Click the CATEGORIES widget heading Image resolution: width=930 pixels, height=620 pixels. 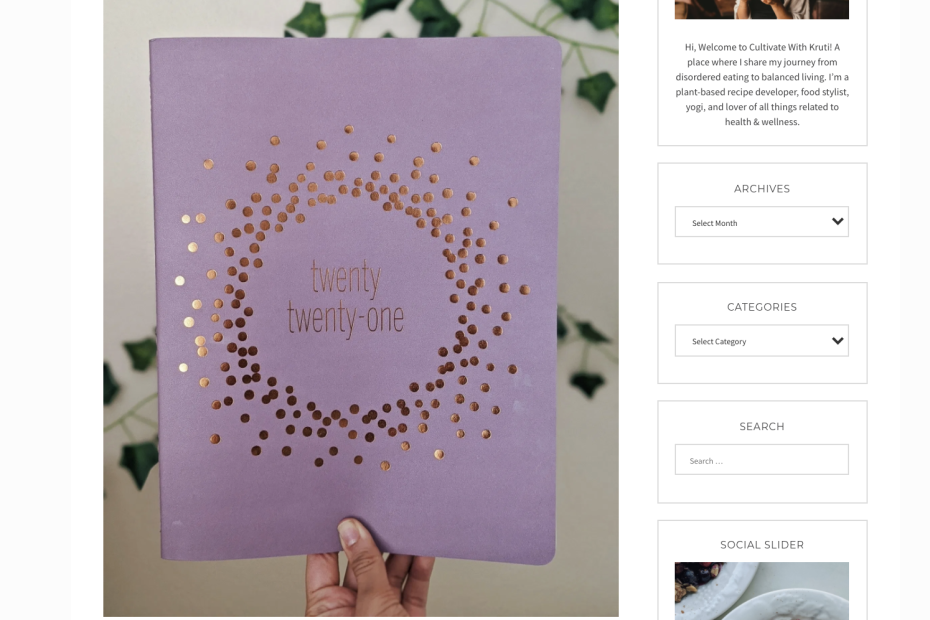click(762, 307)
